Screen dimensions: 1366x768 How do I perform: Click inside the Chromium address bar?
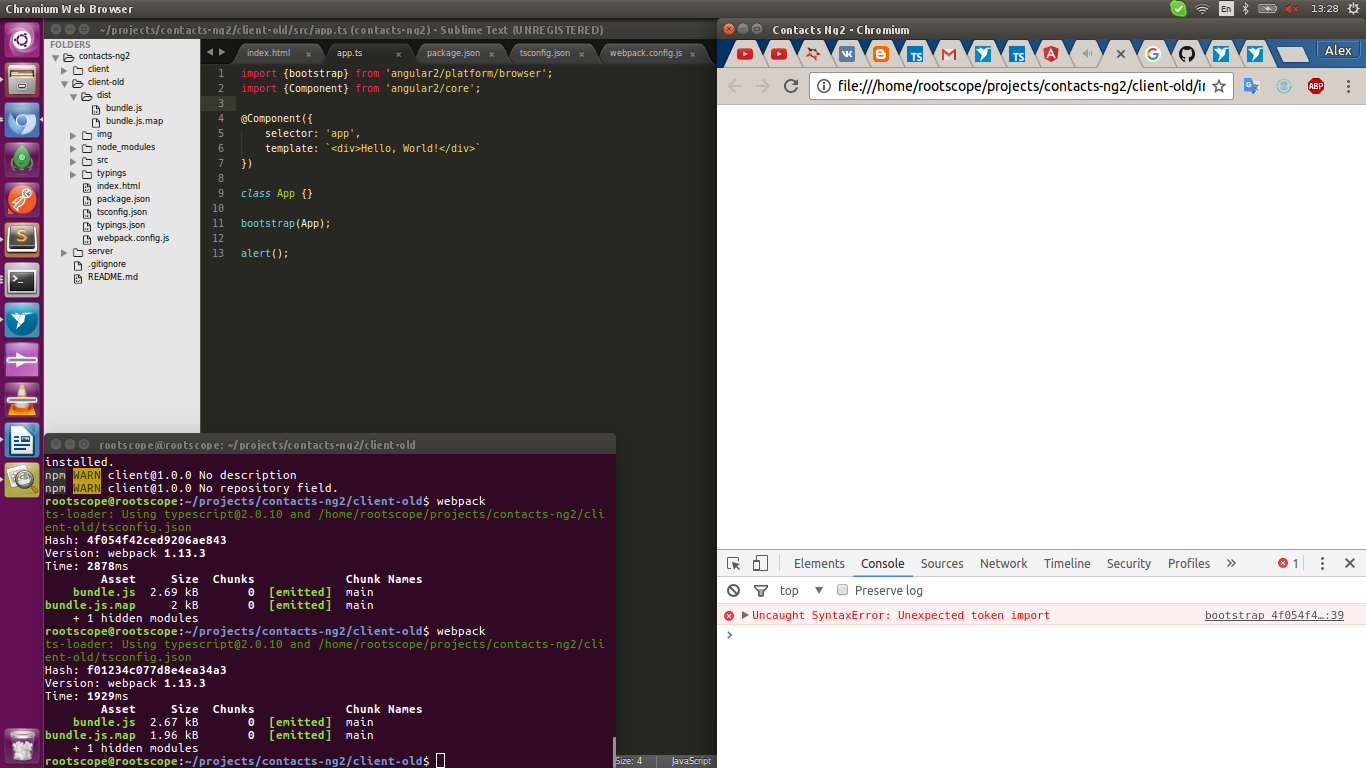[1020, 86]
